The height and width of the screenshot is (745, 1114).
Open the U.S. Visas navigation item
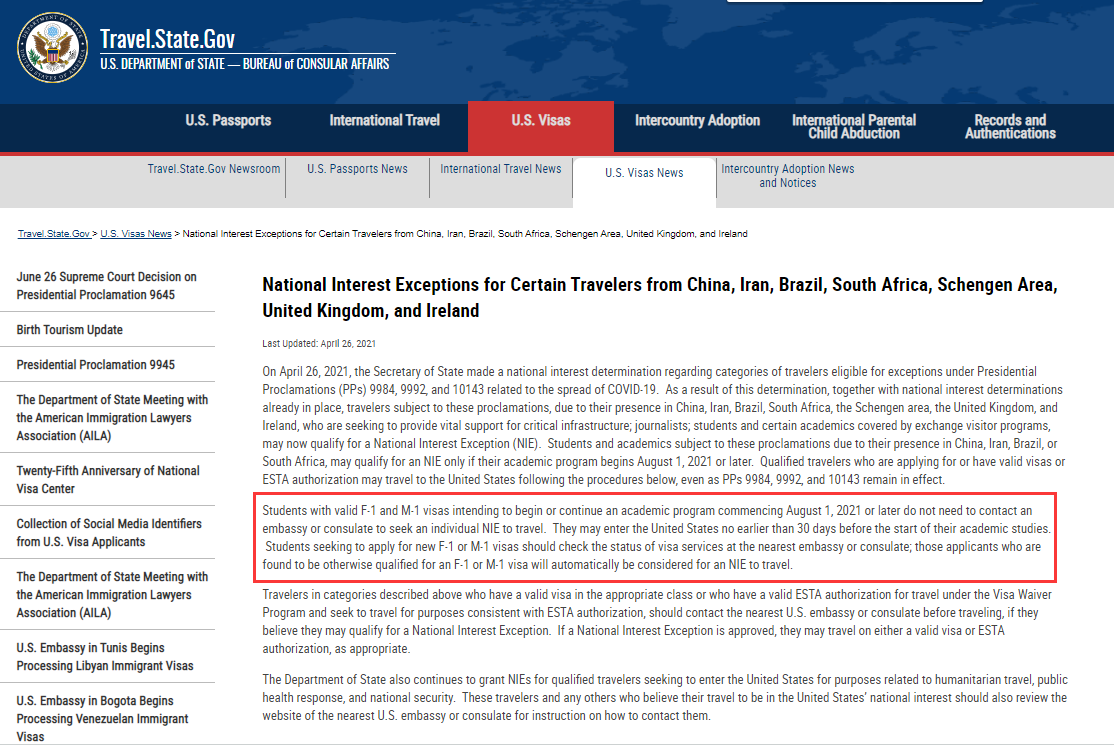pyautogui.click(x=541, y=120)
